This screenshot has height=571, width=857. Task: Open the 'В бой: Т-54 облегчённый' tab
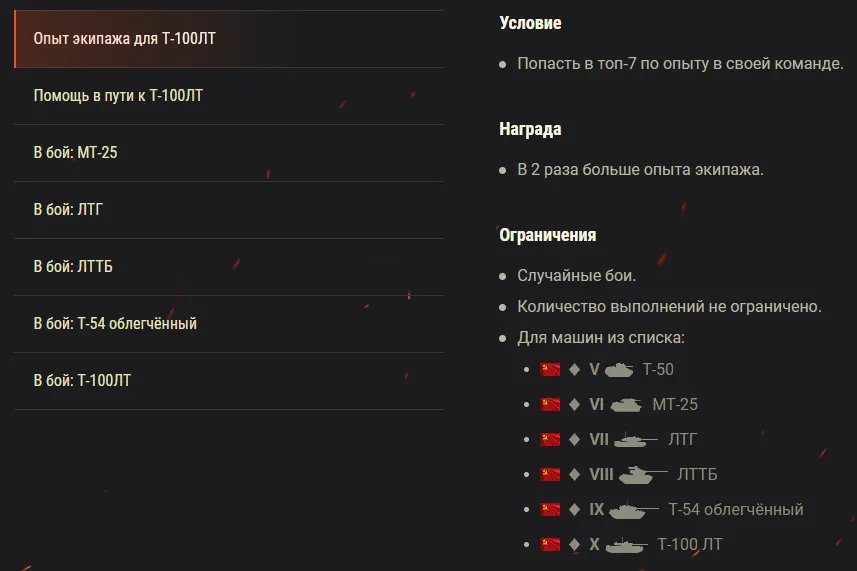(x=228, y=324)
